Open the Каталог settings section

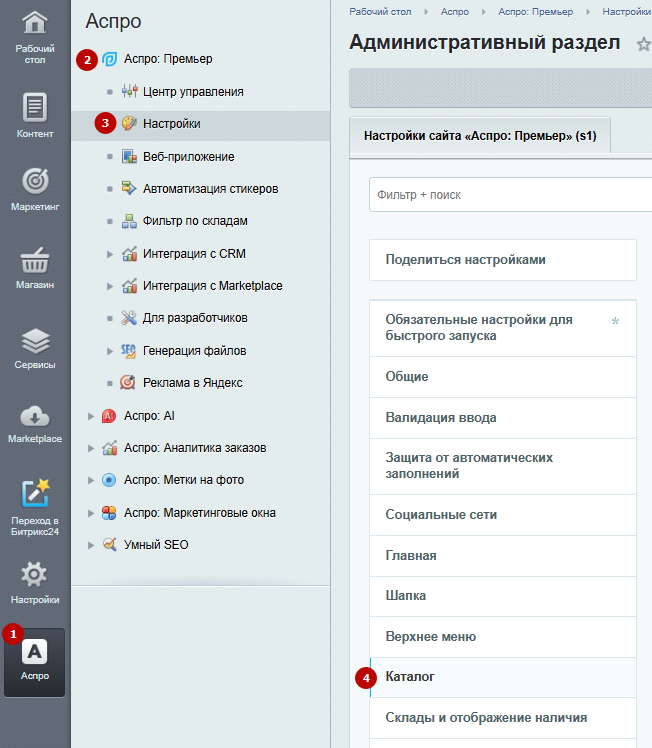click(x=503, y=677)
